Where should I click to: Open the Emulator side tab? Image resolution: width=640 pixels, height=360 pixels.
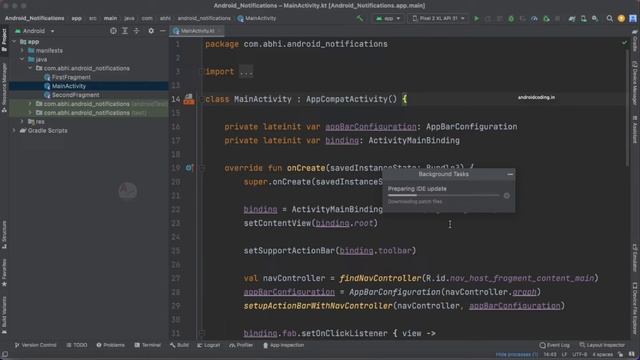[635, 258]
